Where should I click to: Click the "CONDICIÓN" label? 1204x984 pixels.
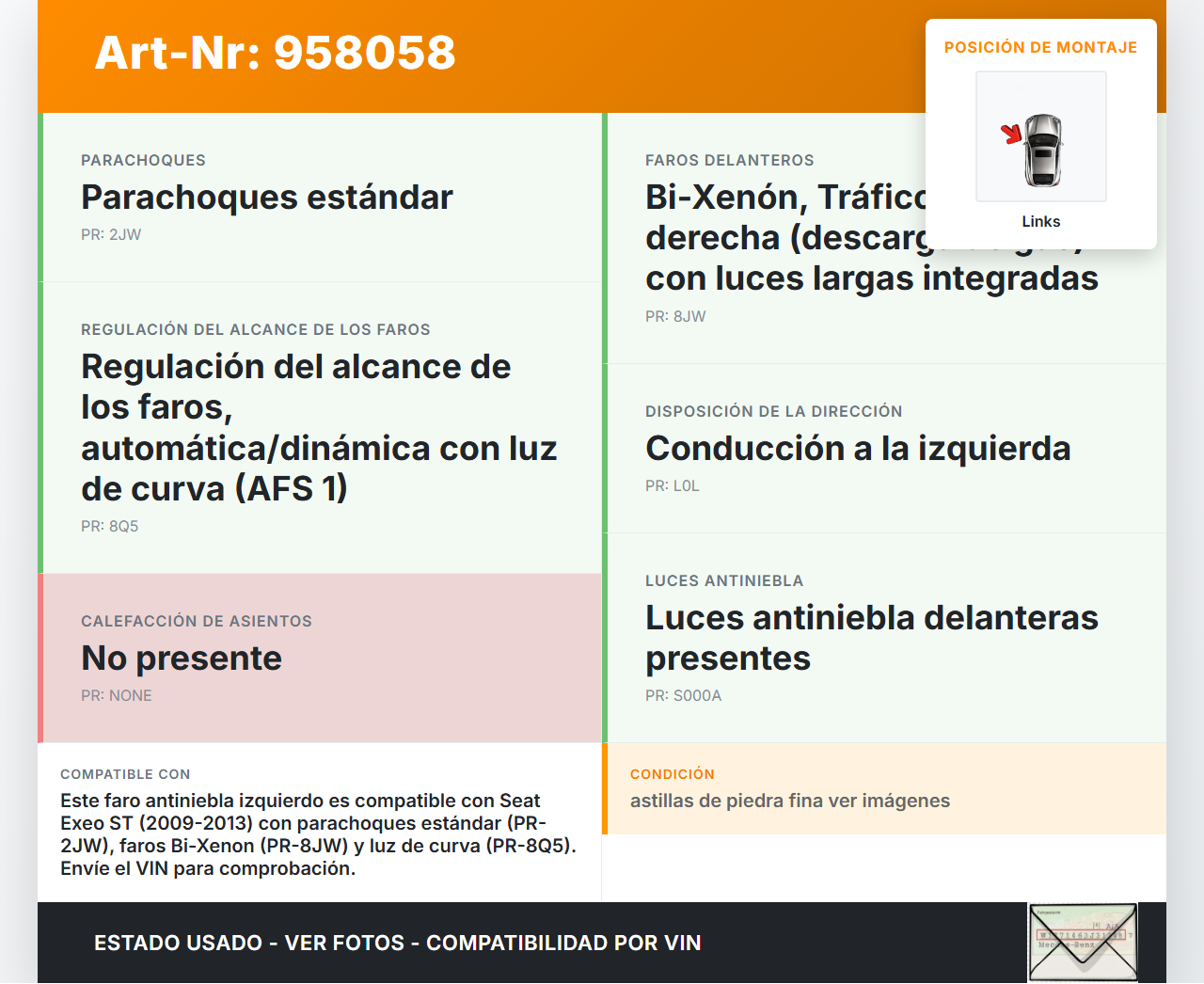point(673,774)
